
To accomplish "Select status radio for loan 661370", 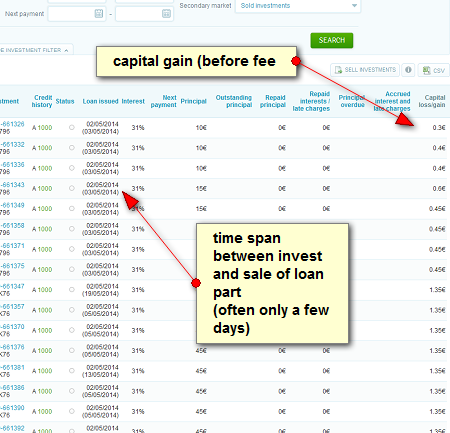I will tap(72, 330).
